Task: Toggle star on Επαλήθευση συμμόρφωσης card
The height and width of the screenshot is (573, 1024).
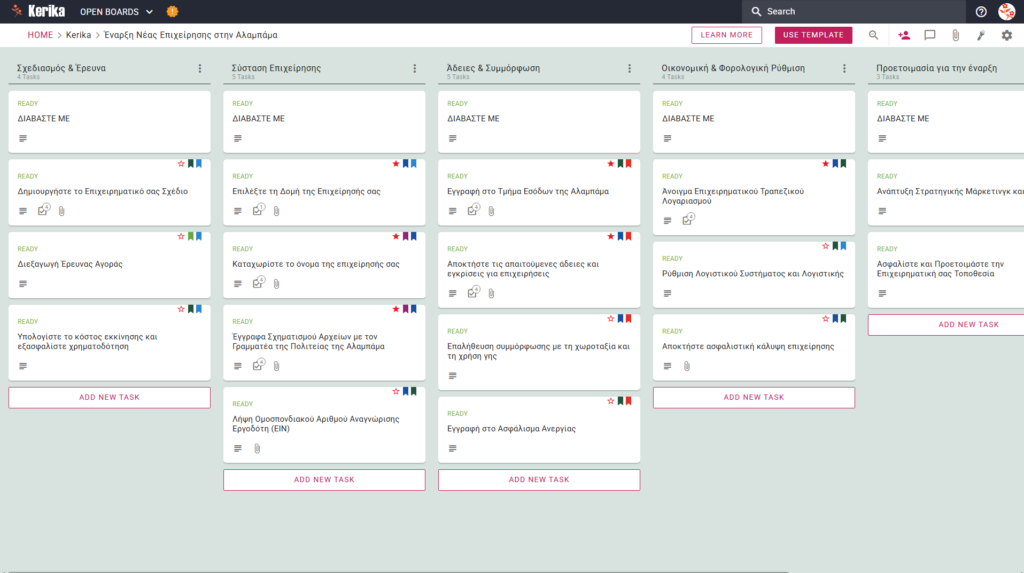Action: point(611,319)
